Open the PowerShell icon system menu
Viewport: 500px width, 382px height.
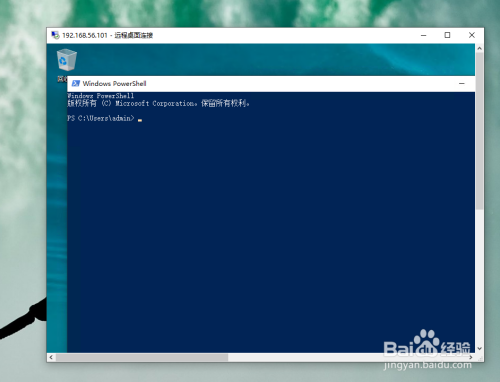76,83
